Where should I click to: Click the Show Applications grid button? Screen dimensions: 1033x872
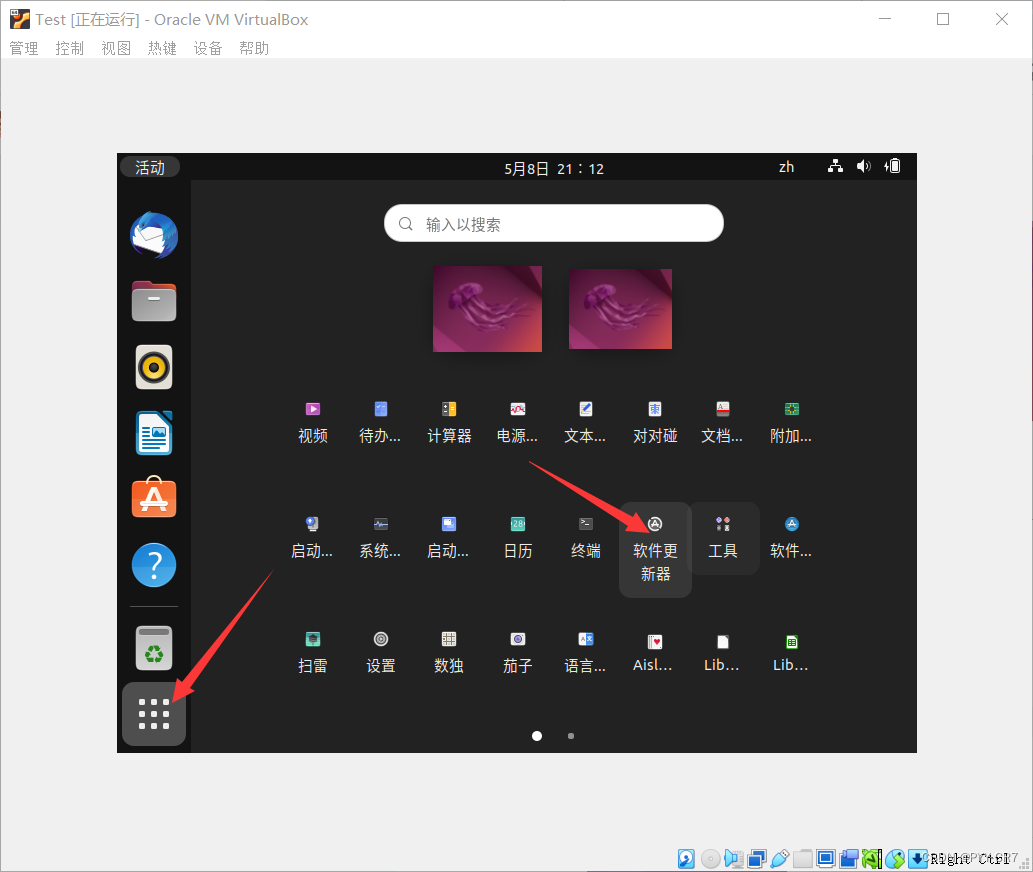154,714
